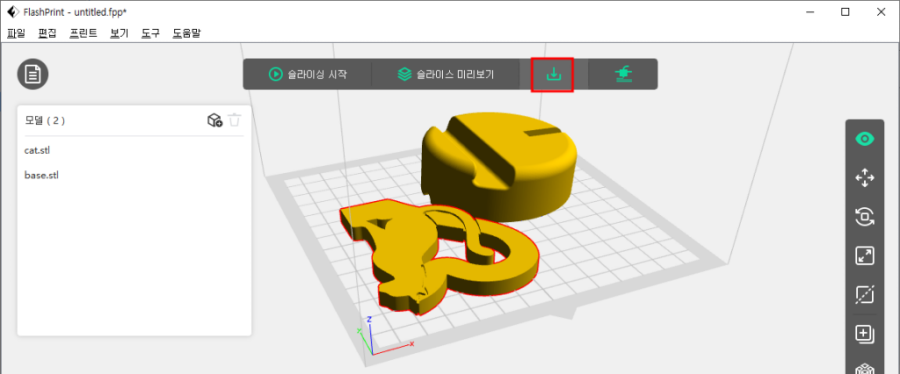Select the Cut tool icon
The height and width of the screenshot is (374, 900).
click(864, 295)
